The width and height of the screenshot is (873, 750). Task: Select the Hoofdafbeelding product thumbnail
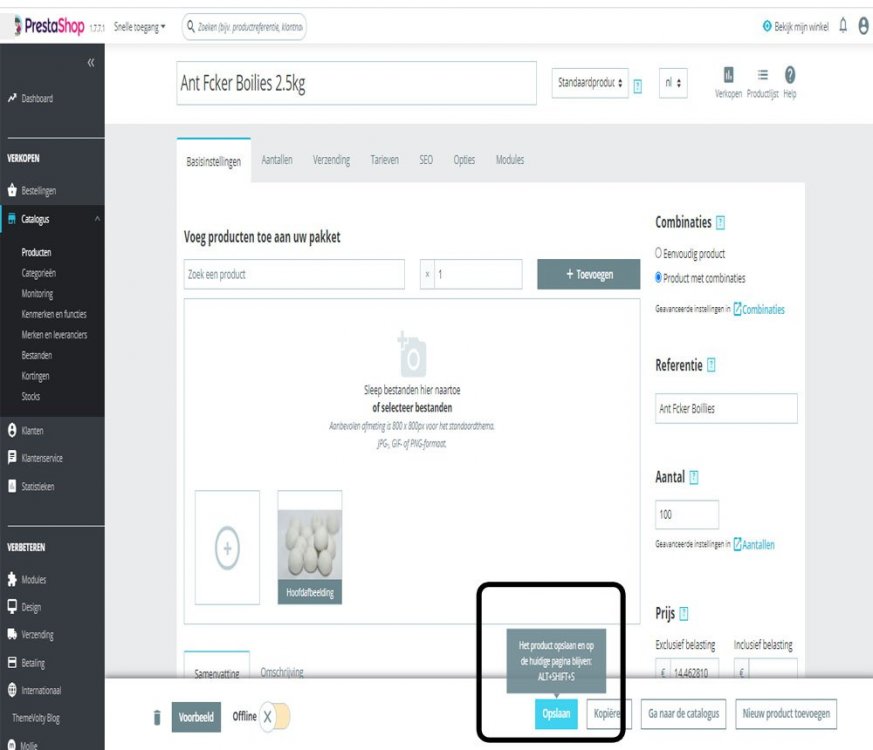point(310,547)
